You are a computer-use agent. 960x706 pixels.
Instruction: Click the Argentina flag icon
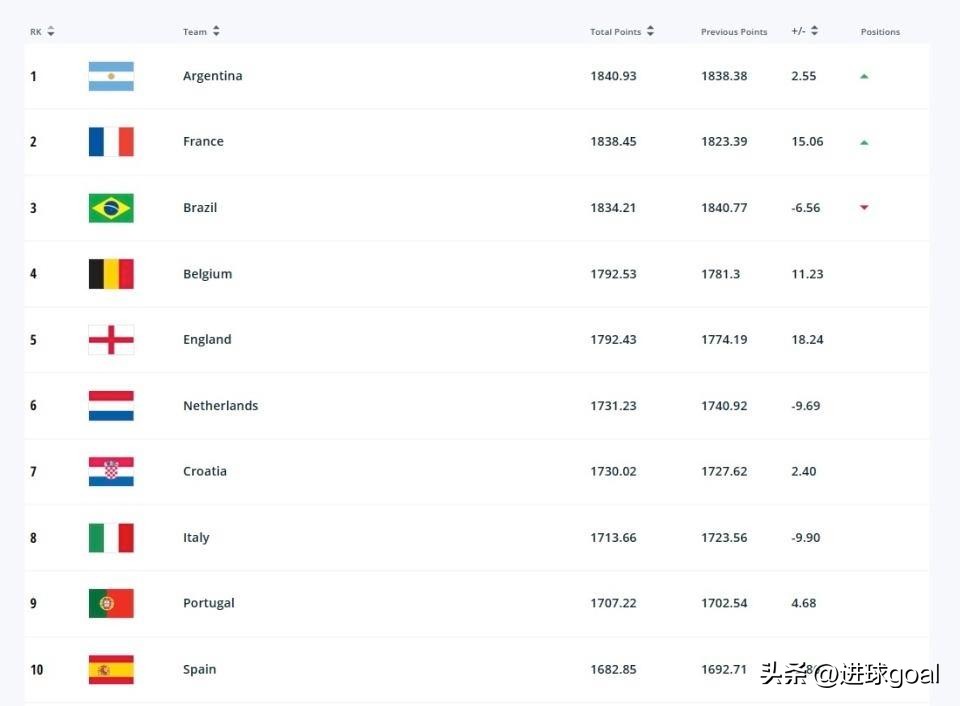point(111,76)
